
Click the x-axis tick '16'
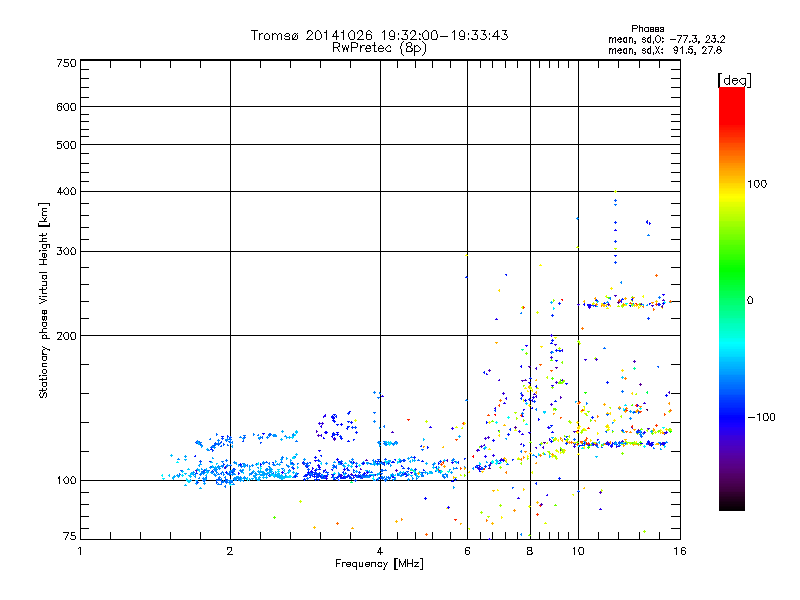click(x=680, y=551)
